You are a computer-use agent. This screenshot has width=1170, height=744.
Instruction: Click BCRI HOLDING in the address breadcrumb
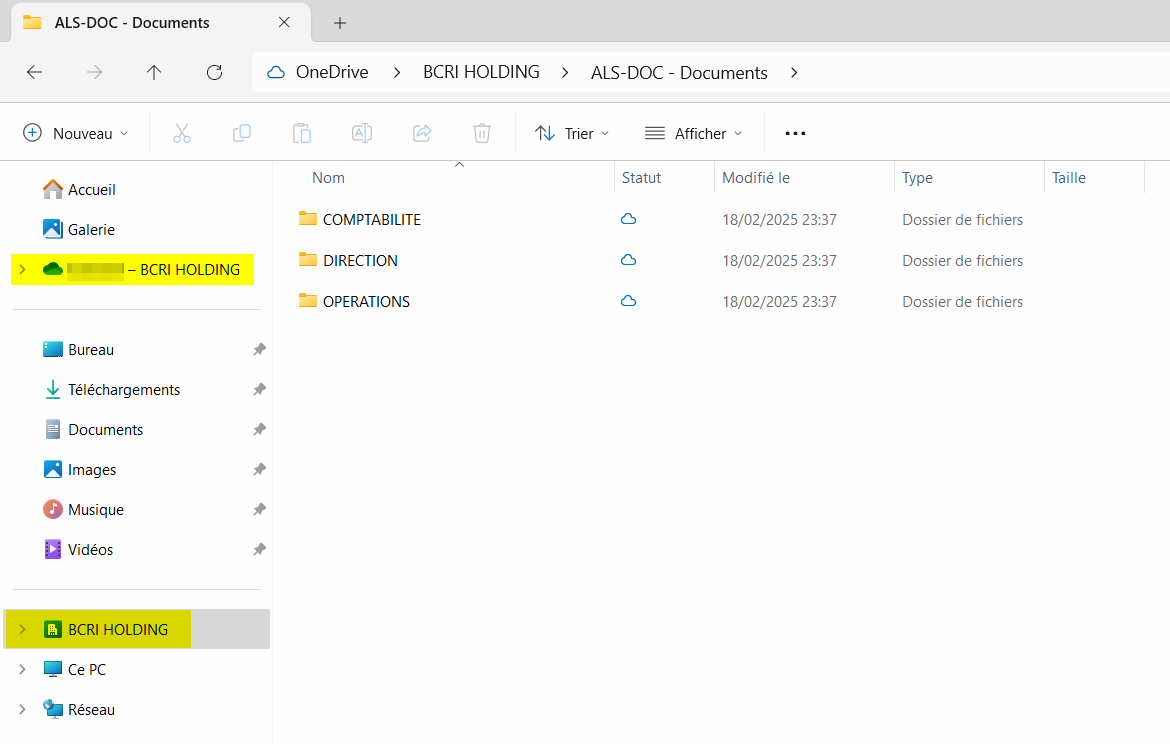(x=481, y=72)
